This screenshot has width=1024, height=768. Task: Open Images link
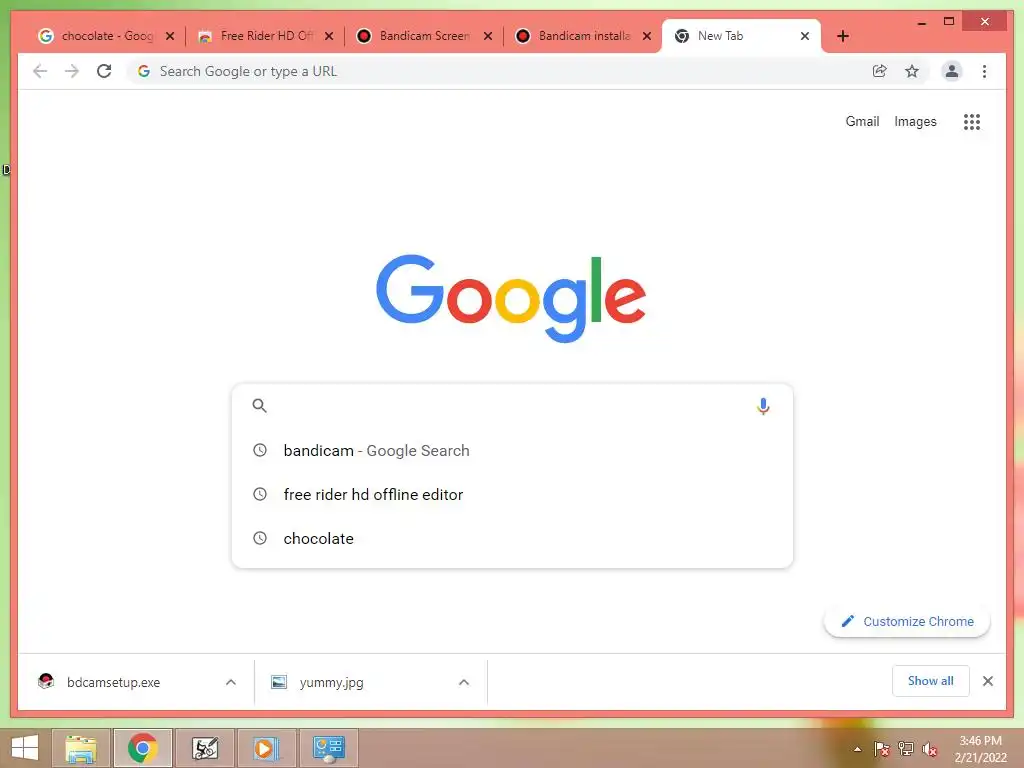coord(915,121)
